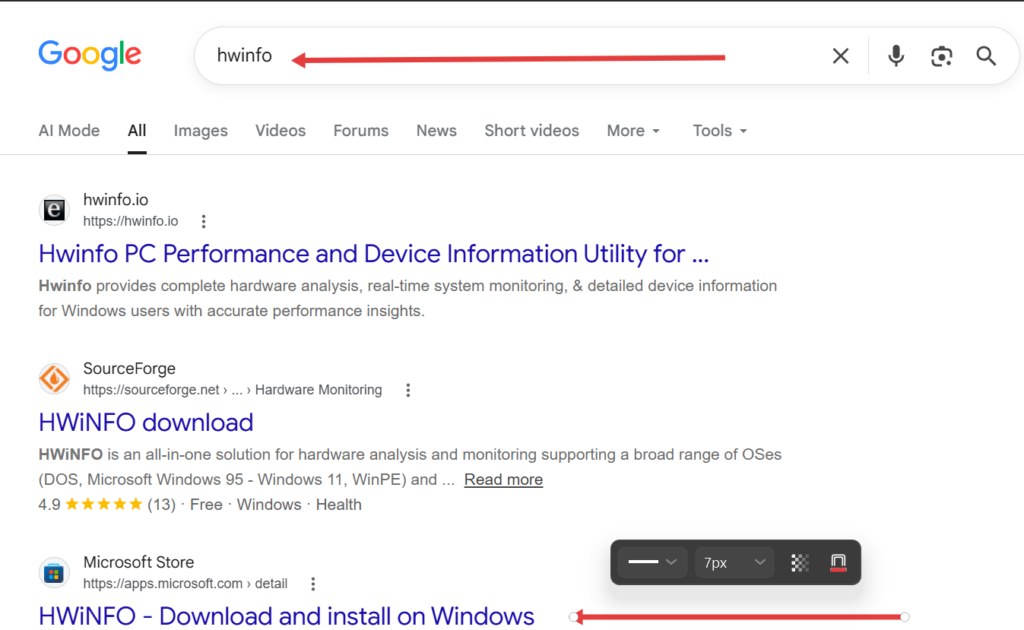Open Google Lens image search icon
This screenshot has height=630, width=1024.
coord(941,56)
